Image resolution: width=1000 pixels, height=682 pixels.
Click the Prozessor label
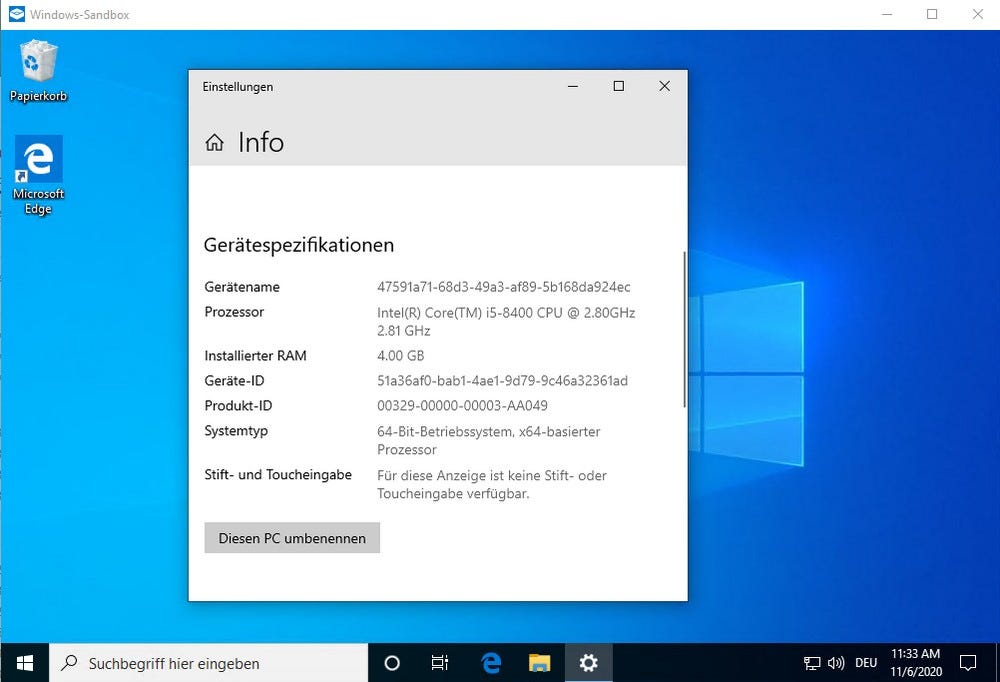click(234, 312)
